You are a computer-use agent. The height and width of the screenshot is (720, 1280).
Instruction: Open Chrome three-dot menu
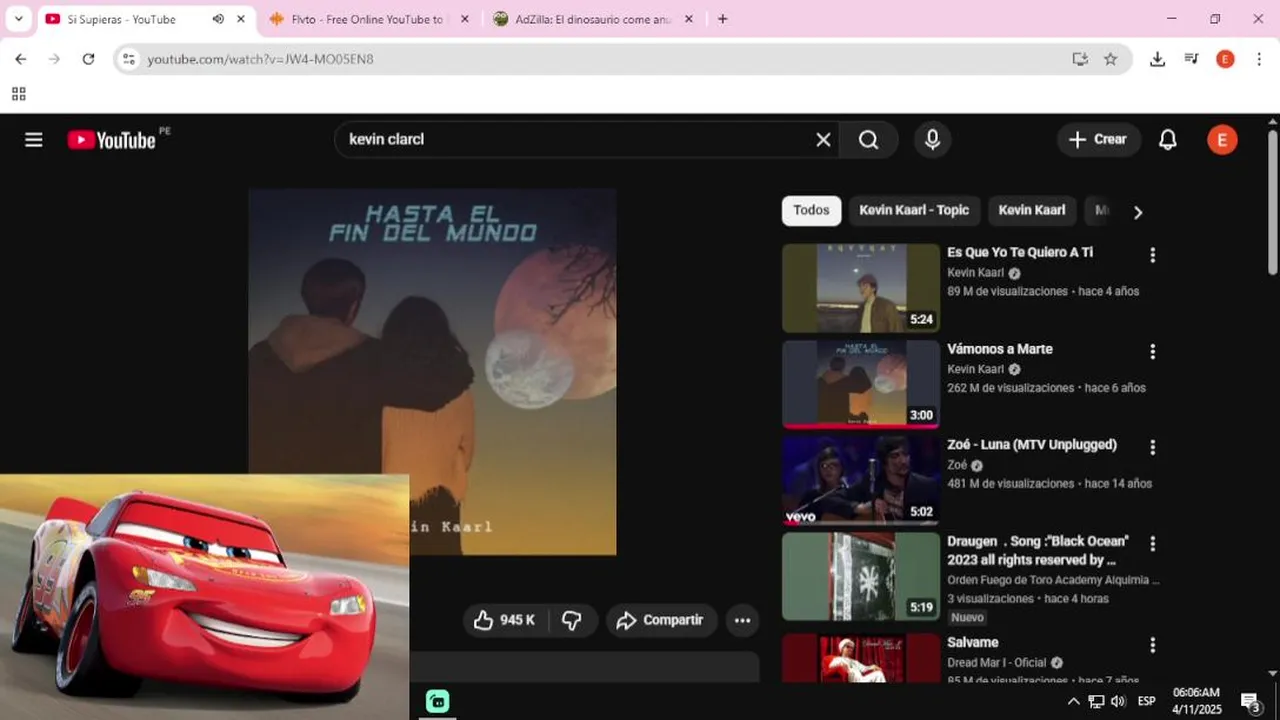1259,59
